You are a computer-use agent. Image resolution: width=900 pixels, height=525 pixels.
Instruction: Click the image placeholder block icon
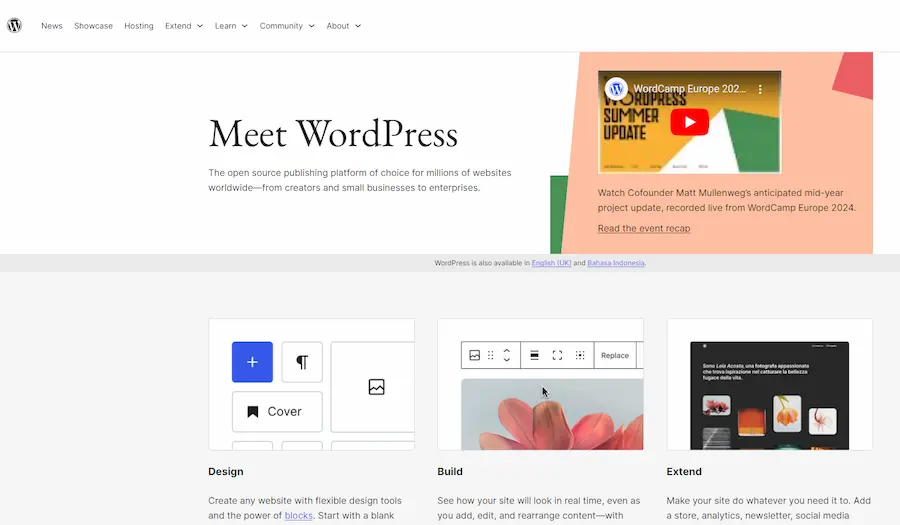[x=377, y=387]
